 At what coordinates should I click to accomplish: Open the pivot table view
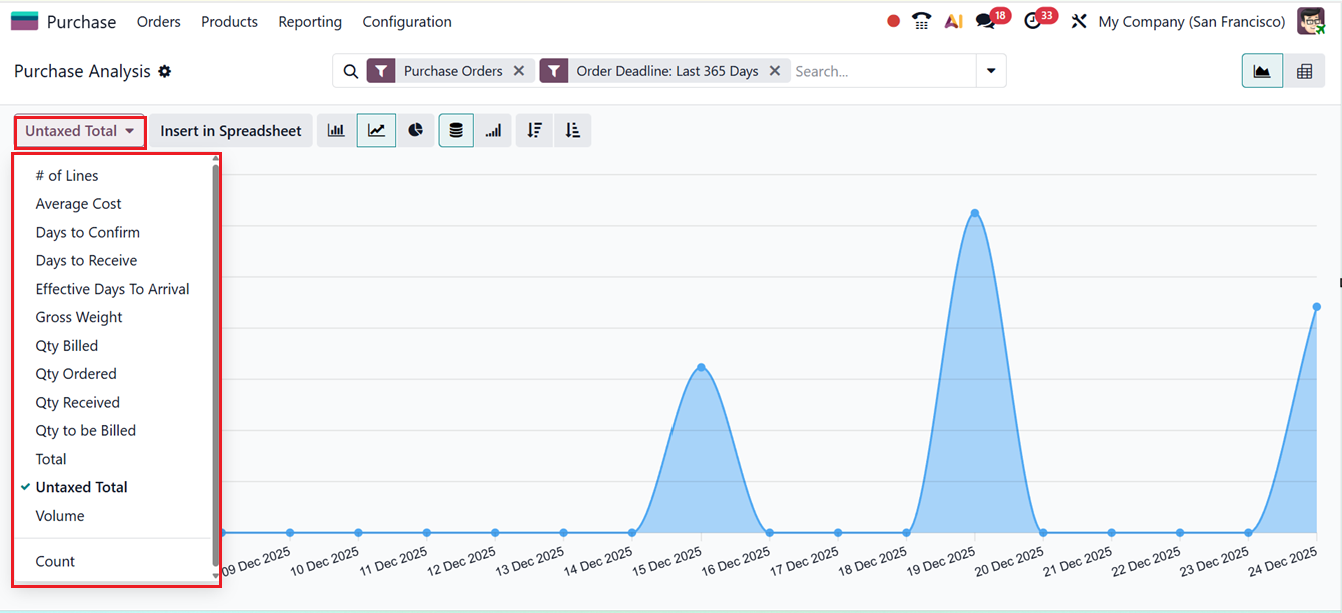tap(1304, 71)
